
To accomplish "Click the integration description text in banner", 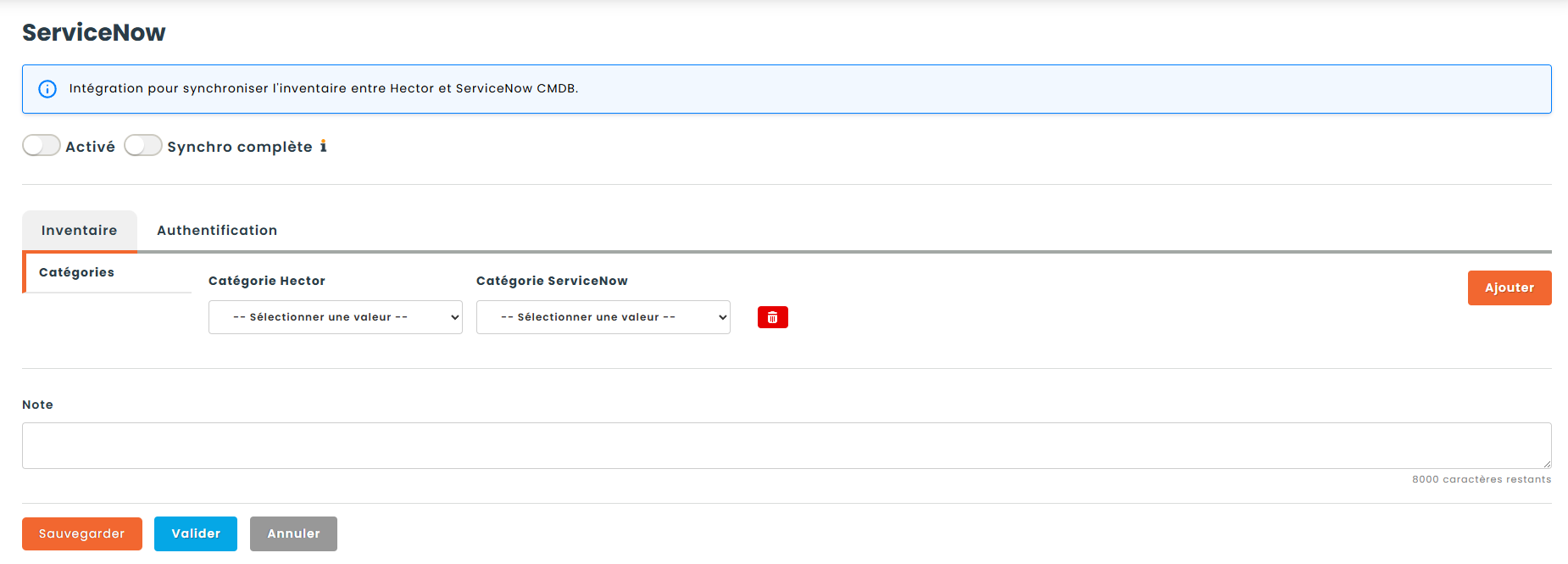I will 324,88.
